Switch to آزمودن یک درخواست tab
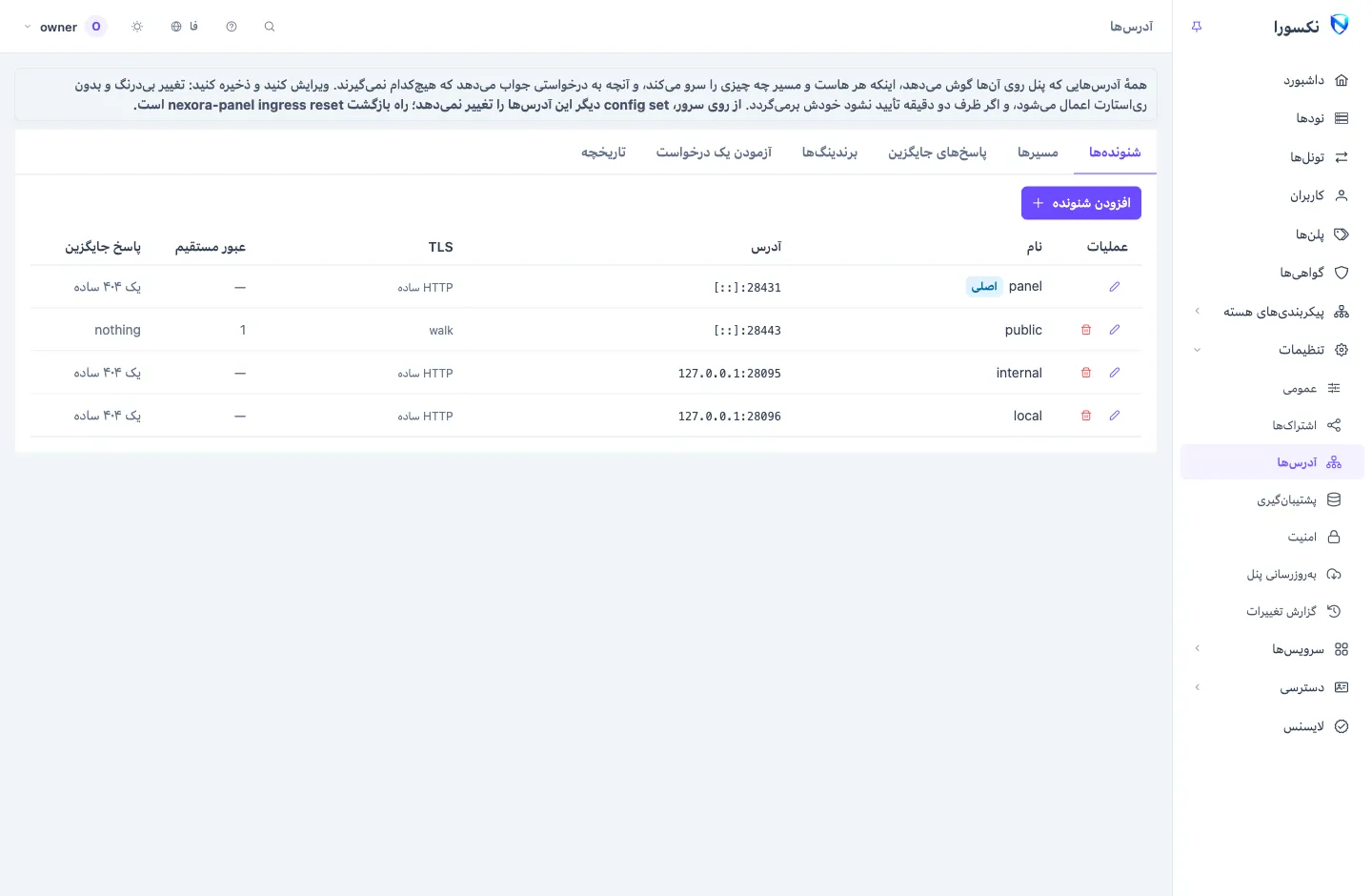This screenshot has height=896, width=1372. tap(714, 153)
